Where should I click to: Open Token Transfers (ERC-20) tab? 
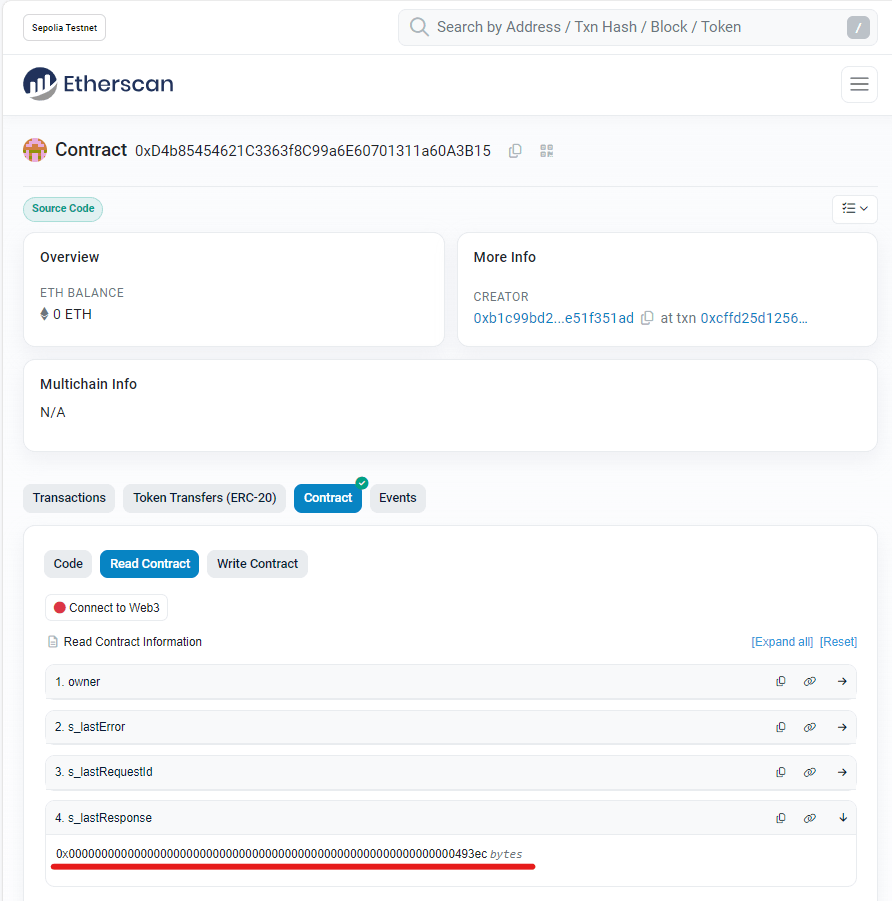(205, 498)
